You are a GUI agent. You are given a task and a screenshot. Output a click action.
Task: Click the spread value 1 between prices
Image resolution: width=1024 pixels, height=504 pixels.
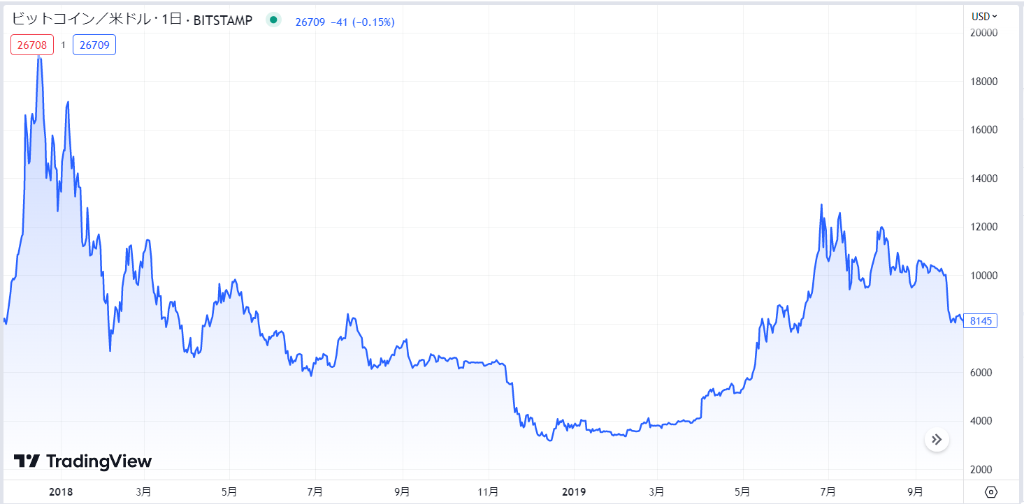[63, 45]
